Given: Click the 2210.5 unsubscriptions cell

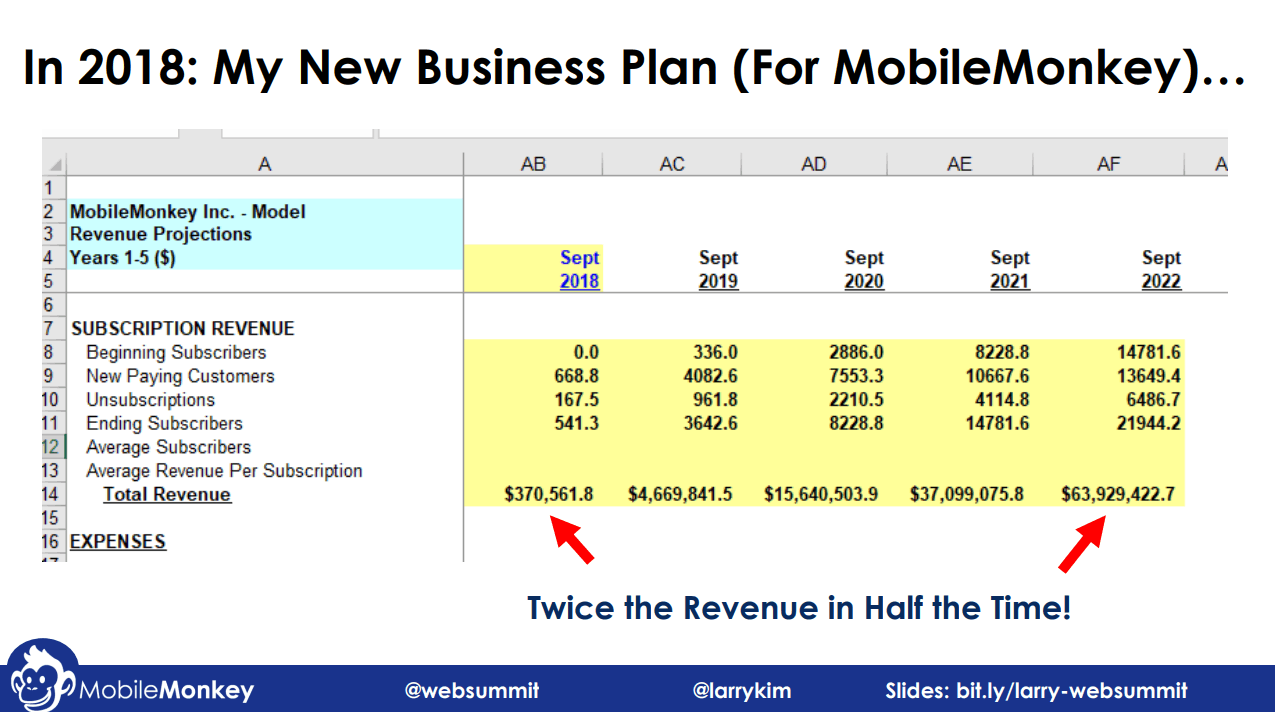Looking at the screenshot, I should coord(814,400).
